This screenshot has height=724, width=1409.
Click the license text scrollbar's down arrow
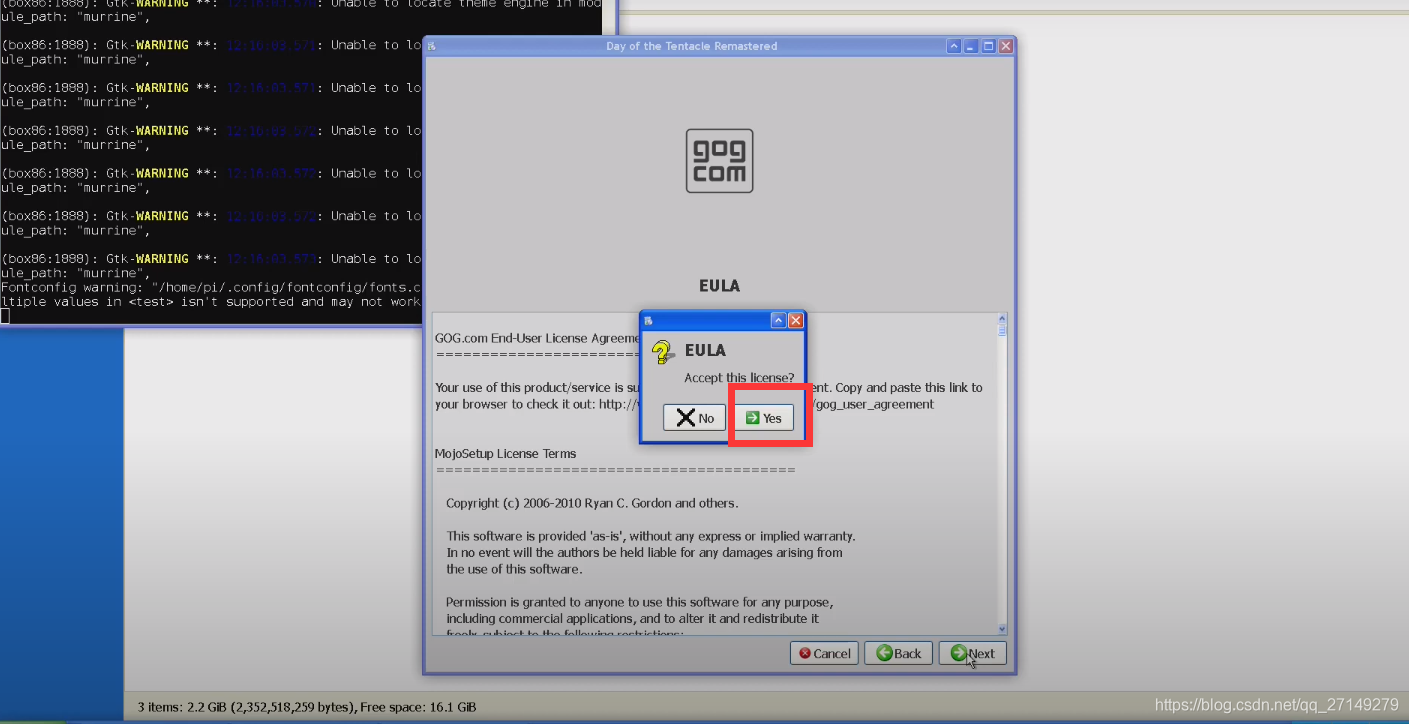click(1003, 629)
